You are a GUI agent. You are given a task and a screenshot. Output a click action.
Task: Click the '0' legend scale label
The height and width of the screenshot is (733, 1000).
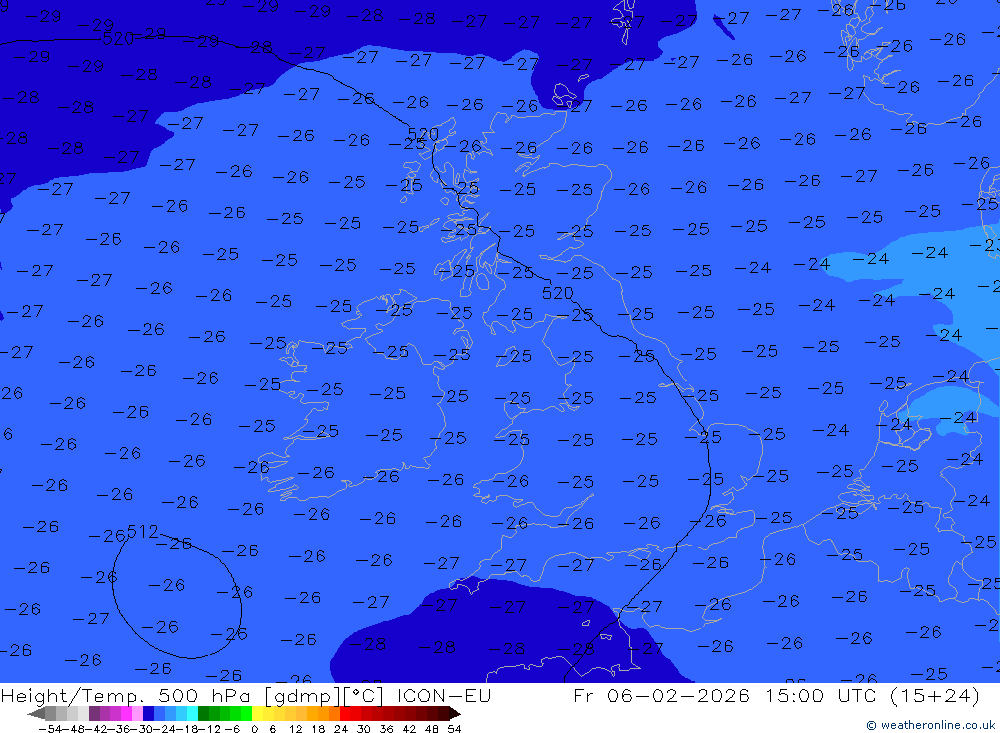tap(254, 729)
